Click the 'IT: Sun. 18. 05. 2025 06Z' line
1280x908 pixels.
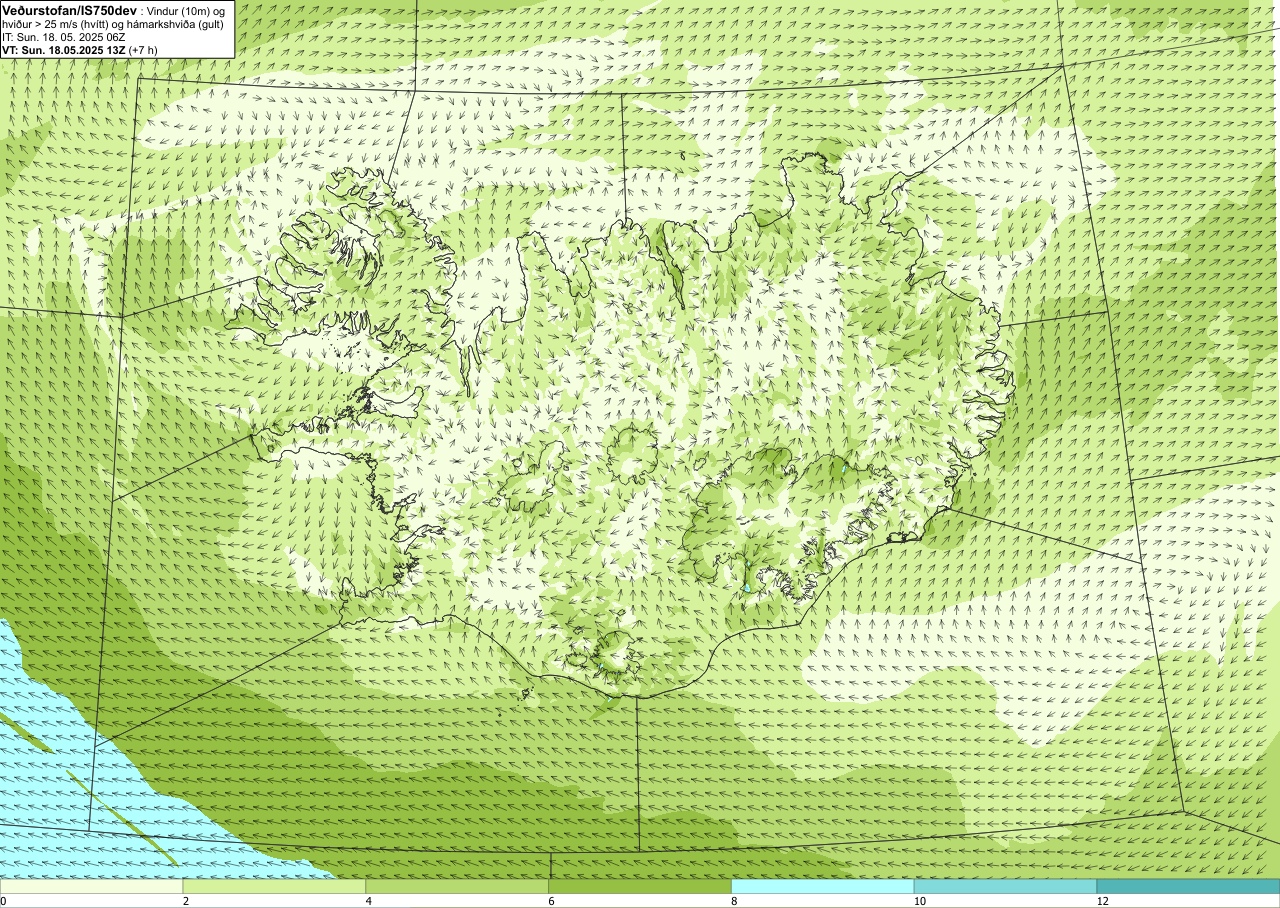click(x=63, y=37)
